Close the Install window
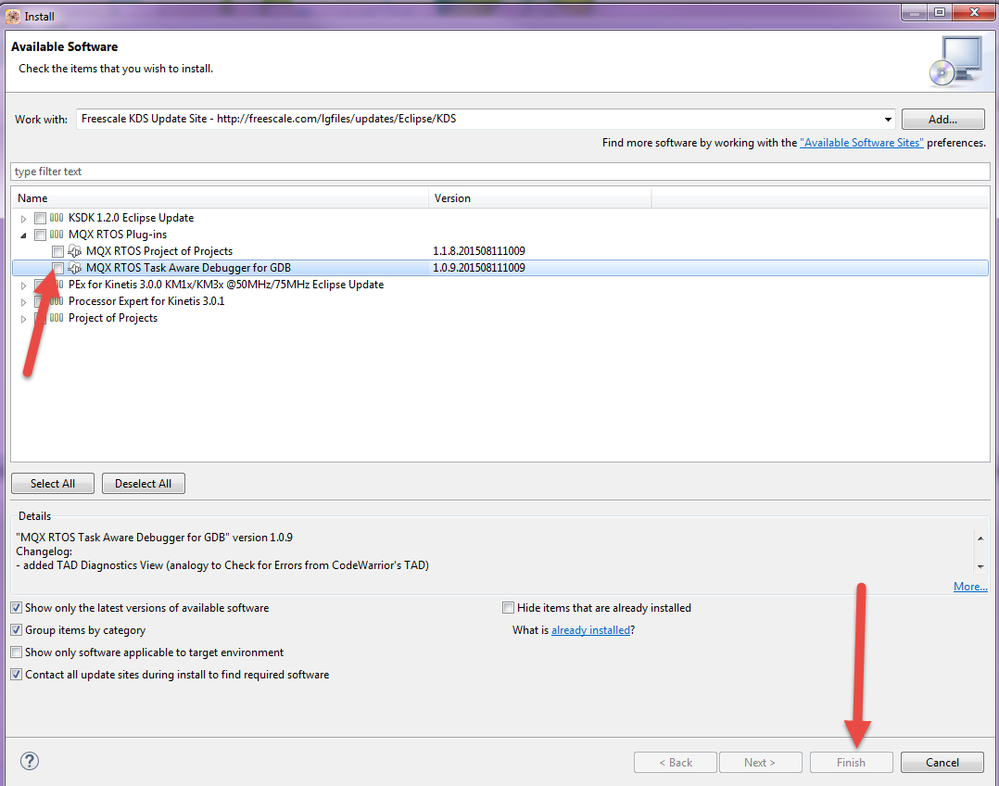 [x=974, y=13]
